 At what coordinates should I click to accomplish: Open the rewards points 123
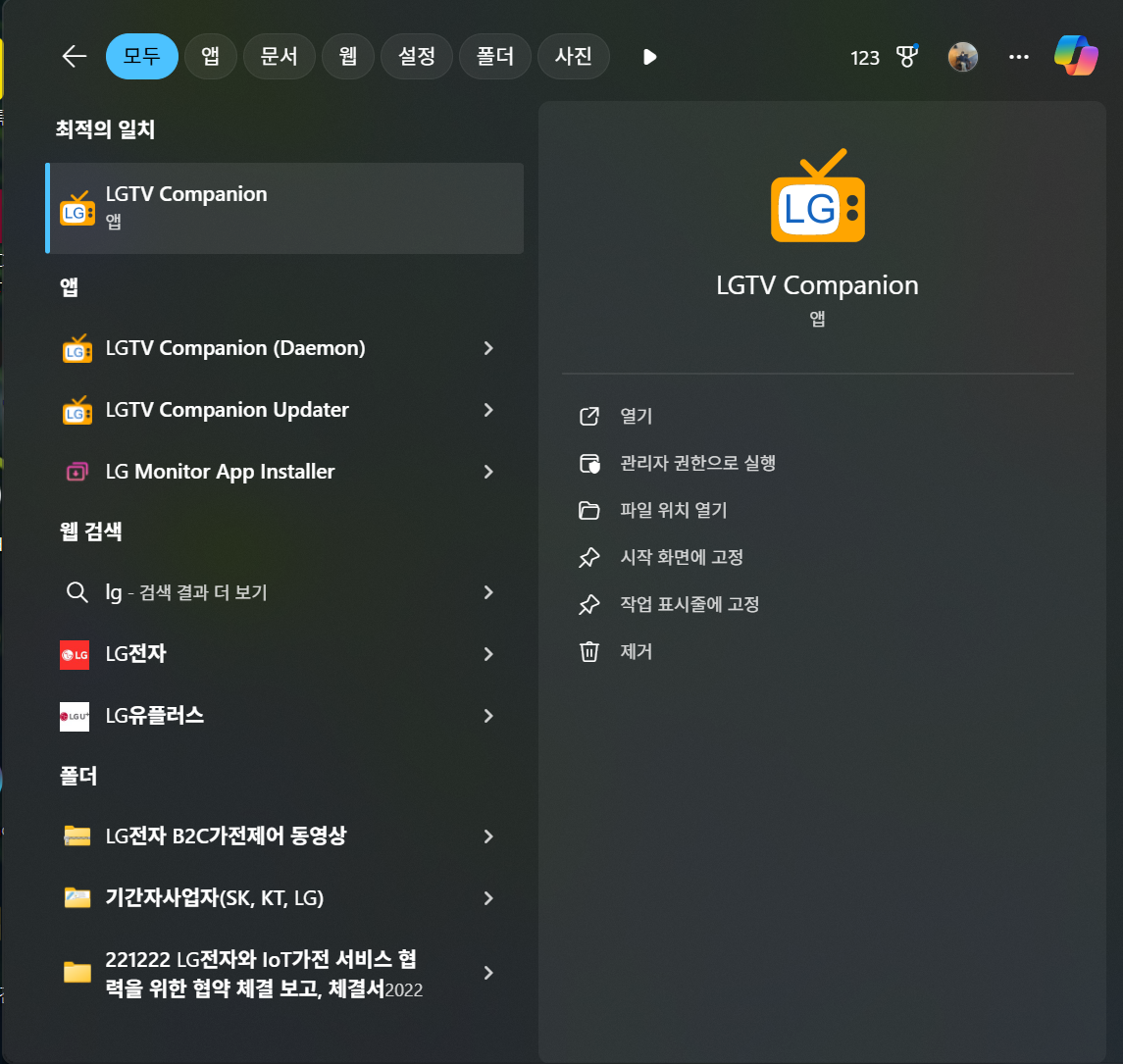[864, 57]
